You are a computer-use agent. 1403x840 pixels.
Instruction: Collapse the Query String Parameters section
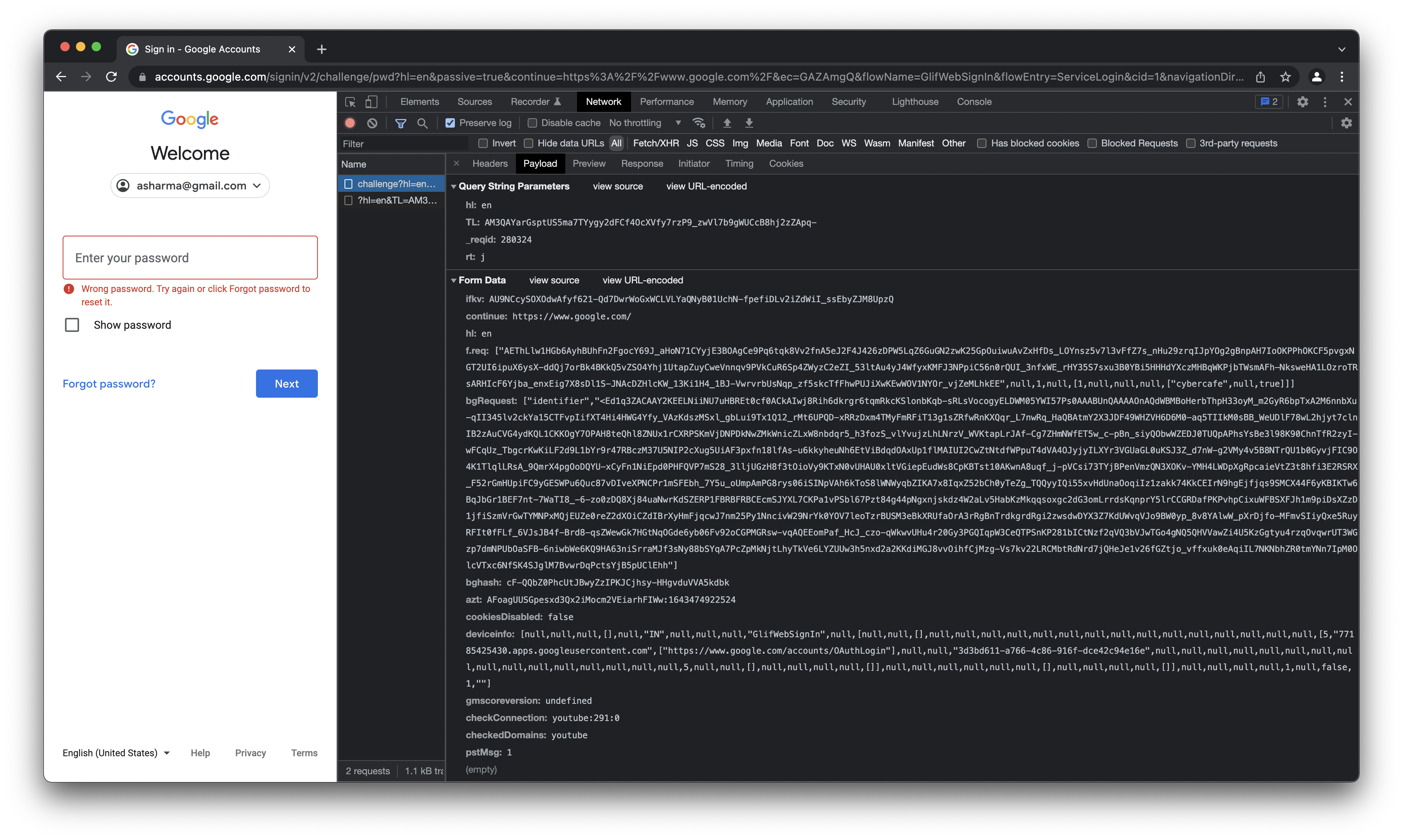click(x=453, y=186)
